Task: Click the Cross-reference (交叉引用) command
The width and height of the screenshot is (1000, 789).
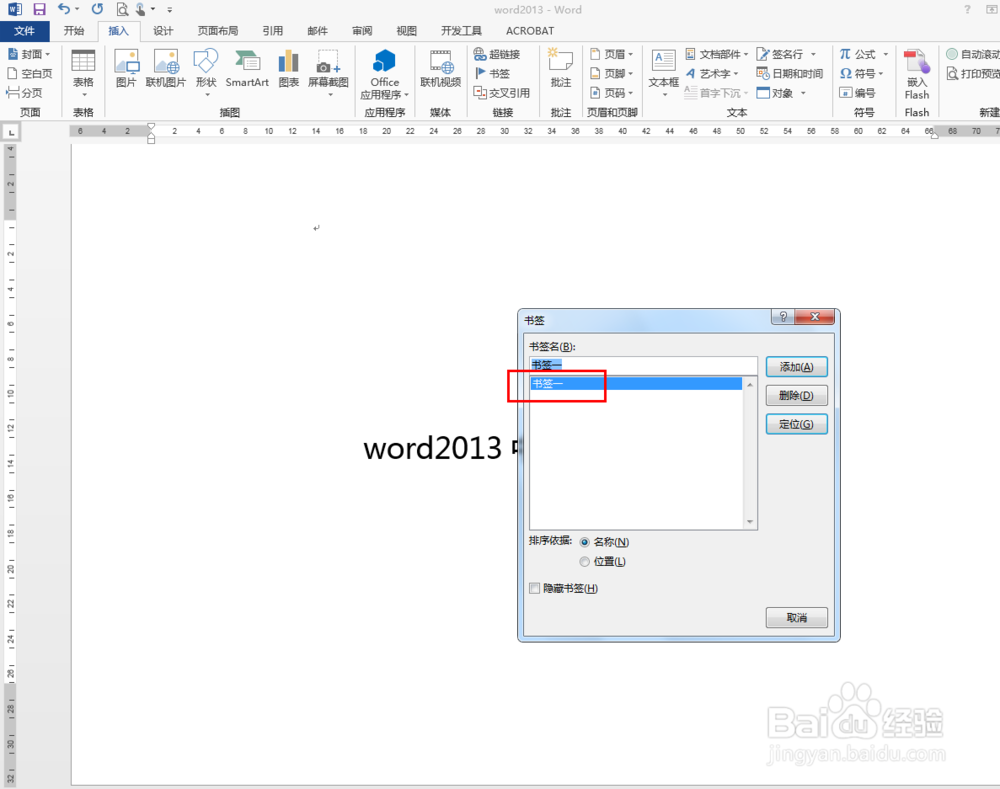Action: pos(501,92)
